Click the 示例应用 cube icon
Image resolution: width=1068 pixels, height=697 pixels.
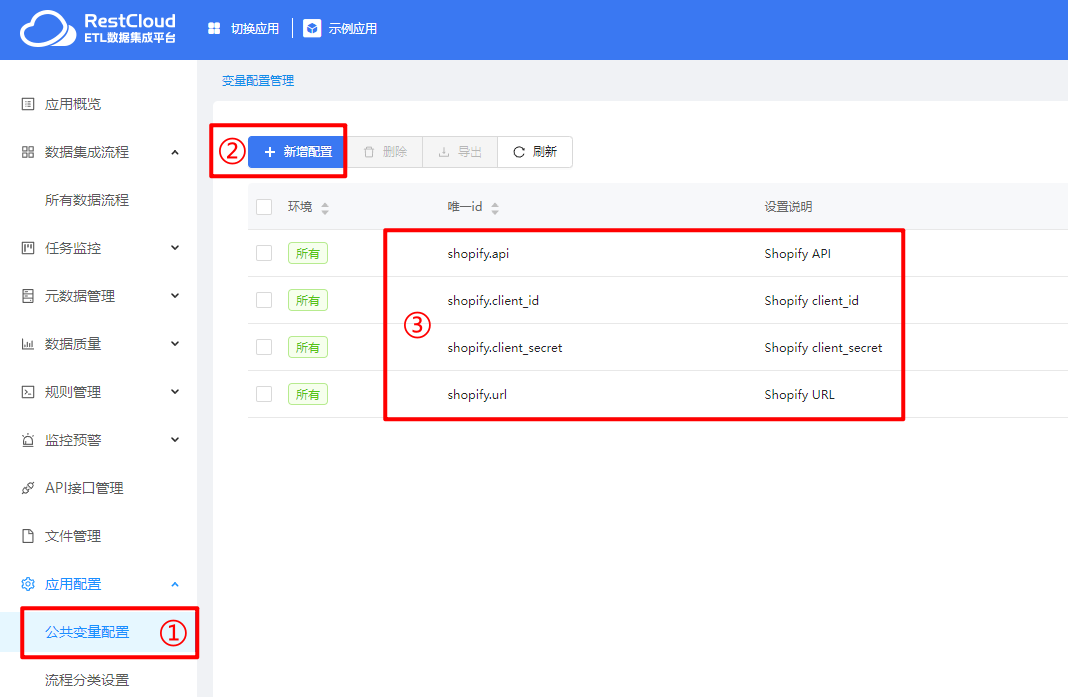pyautogui.click(x=312, y=28)
